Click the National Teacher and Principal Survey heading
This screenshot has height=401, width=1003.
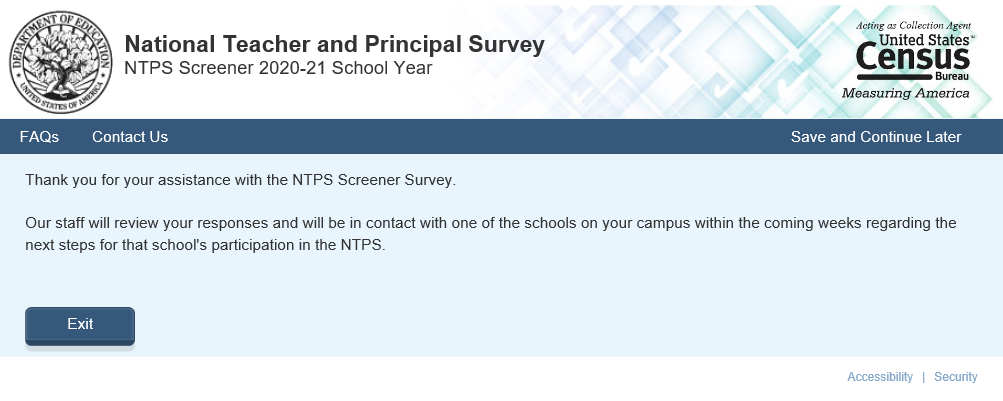pyautogui.click(x=334, y=45)
